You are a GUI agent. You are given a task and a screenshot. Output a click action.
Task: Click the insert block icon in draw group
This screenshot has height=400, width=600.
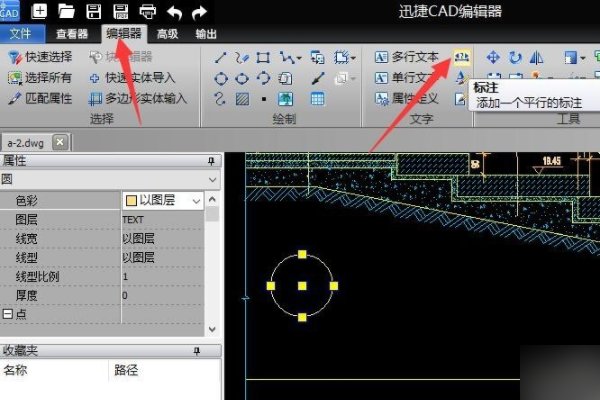coord(317,57)
